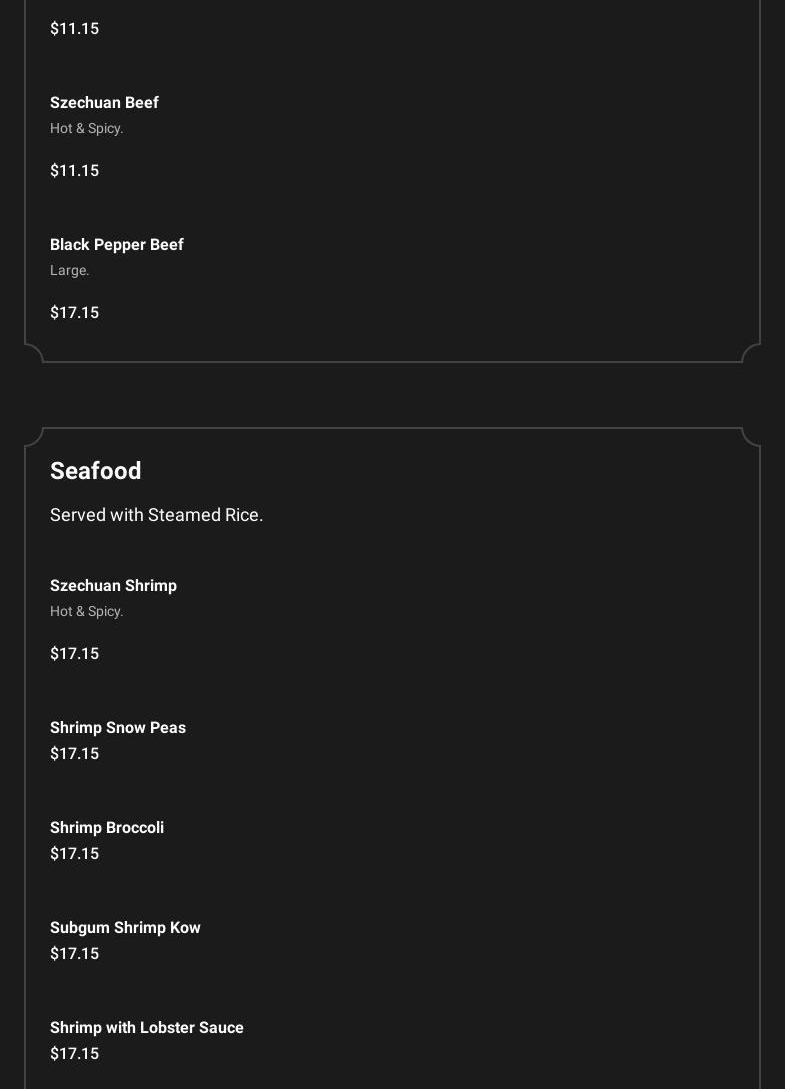Select the Szechuan Beef menu item
The height and width of the screenshot is (1089, 785).
pyautogui.click(x=104, y=102)
